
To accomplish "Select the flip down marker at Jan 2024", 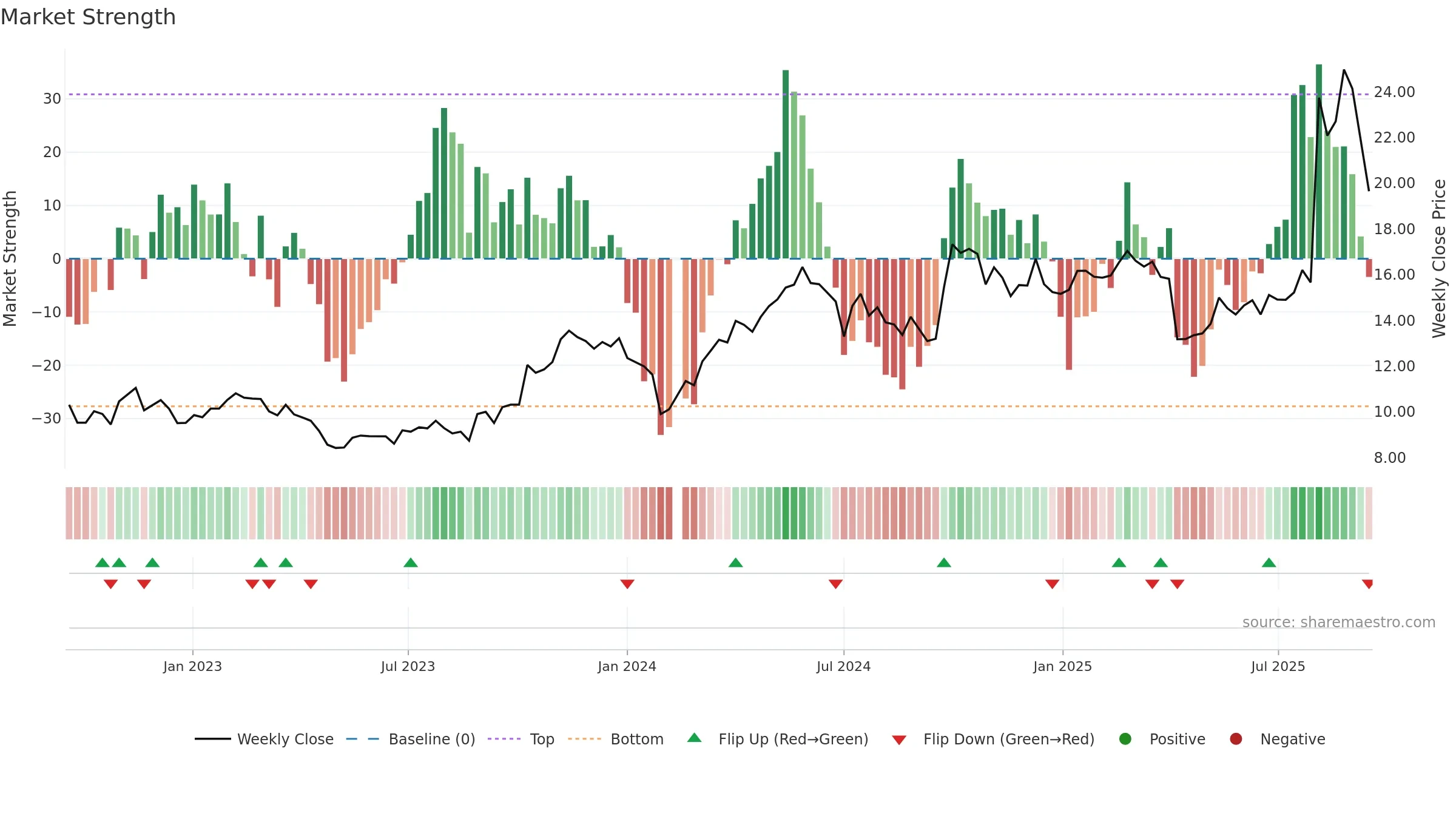I will [627, 584].
